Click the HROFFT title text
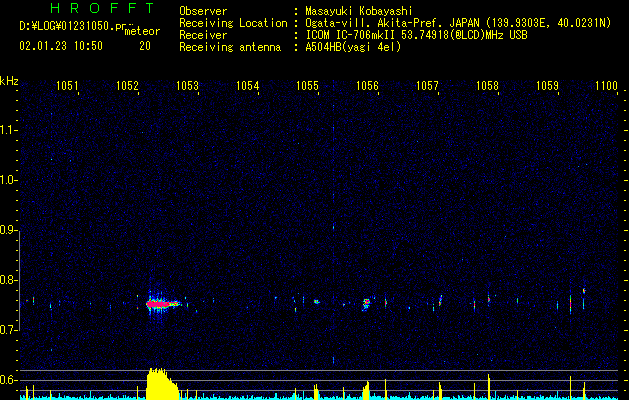This screenshot has height=400, width=629. [x=102, y=8]
